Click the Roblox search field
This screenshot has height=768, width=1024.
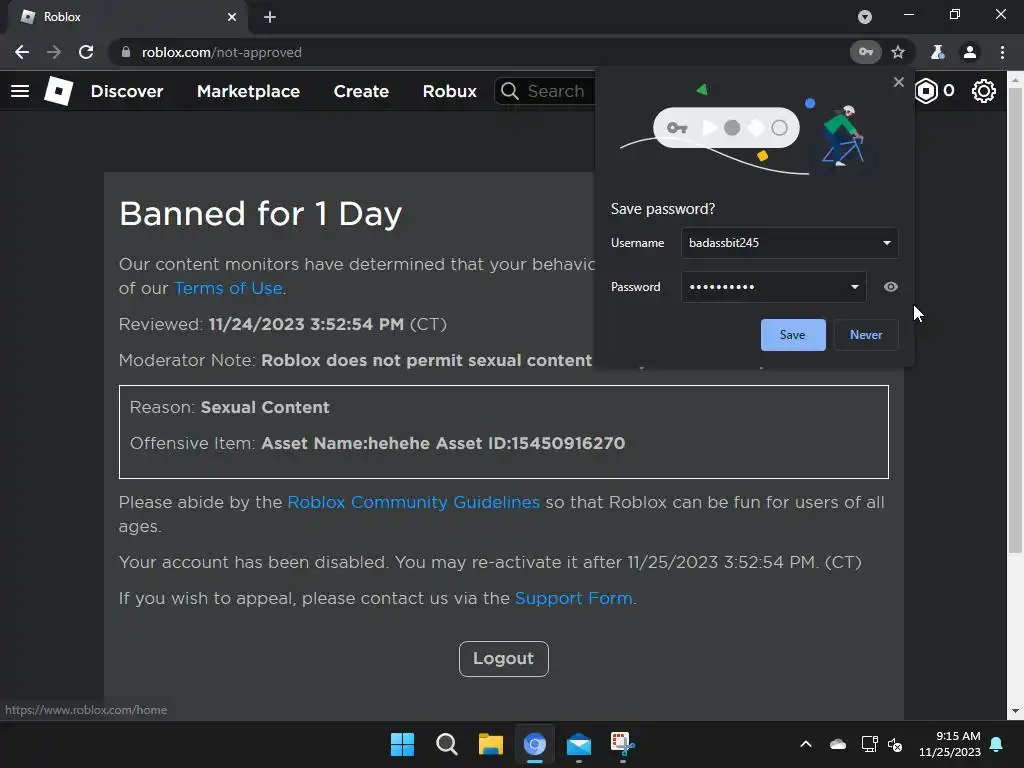(545, 91)
